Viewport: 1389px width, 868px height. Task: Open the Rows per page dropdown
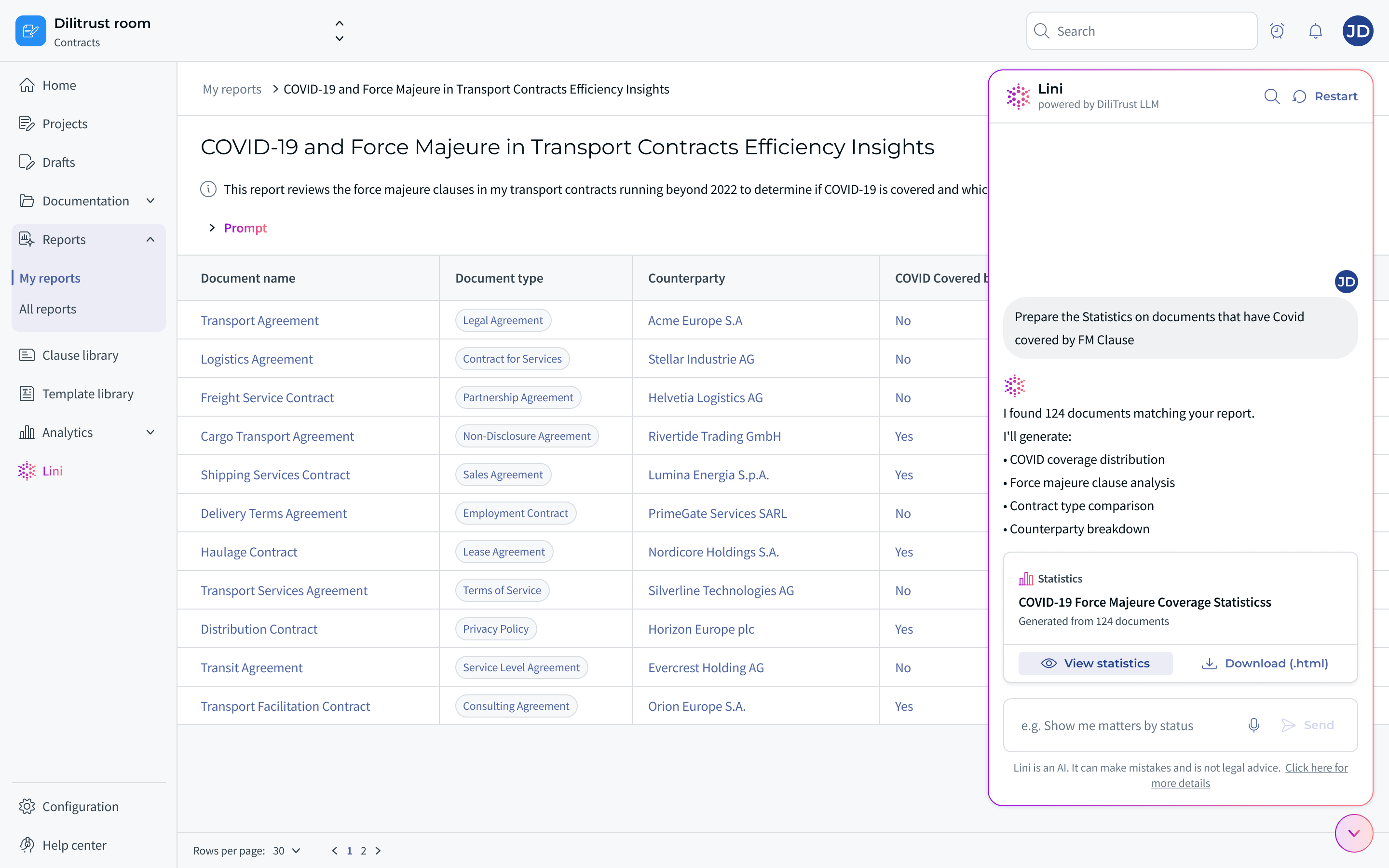coord(286,850)
